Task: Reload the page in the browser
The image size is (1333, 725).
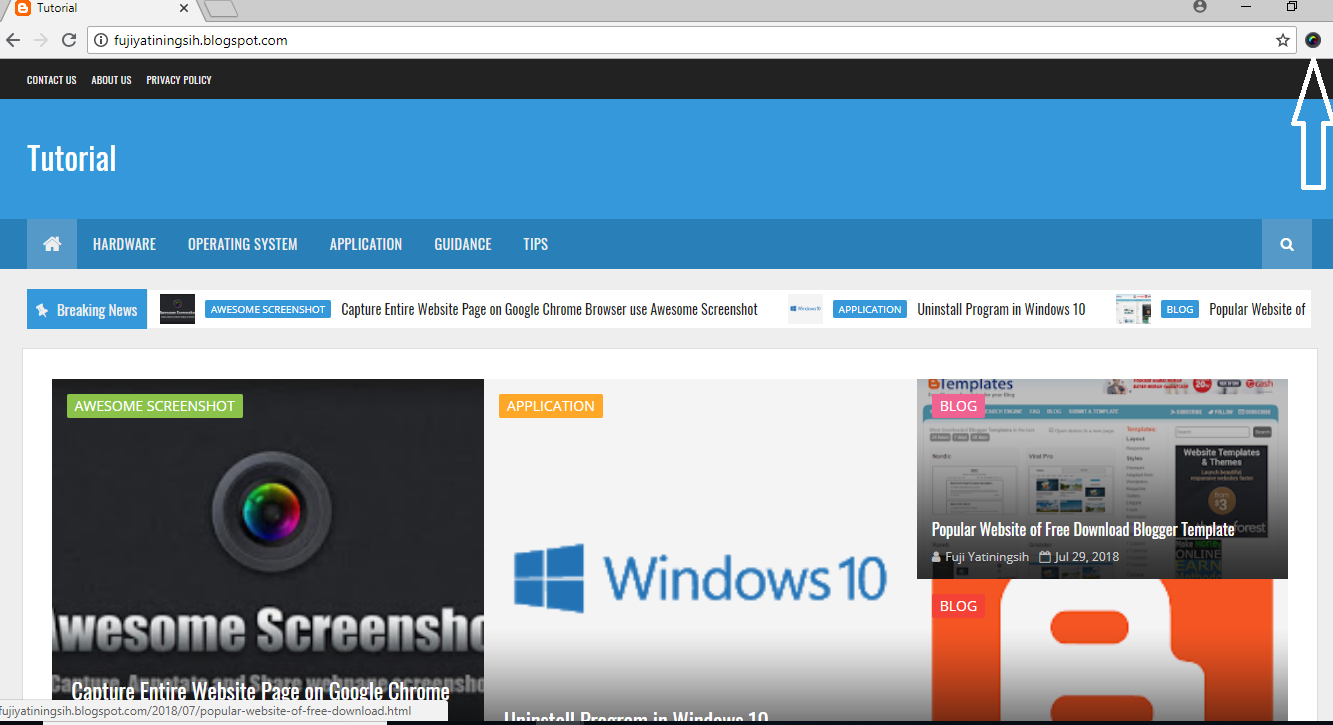Action: coord(69,40)
